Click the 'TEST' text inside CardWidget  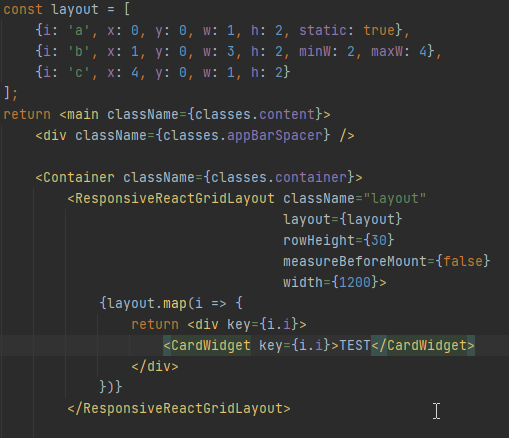coord(355,346)
